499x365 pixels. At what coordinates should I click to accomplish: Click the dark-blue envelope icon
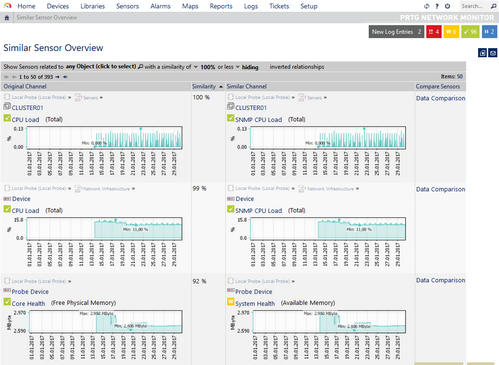[x=493, y=53]
